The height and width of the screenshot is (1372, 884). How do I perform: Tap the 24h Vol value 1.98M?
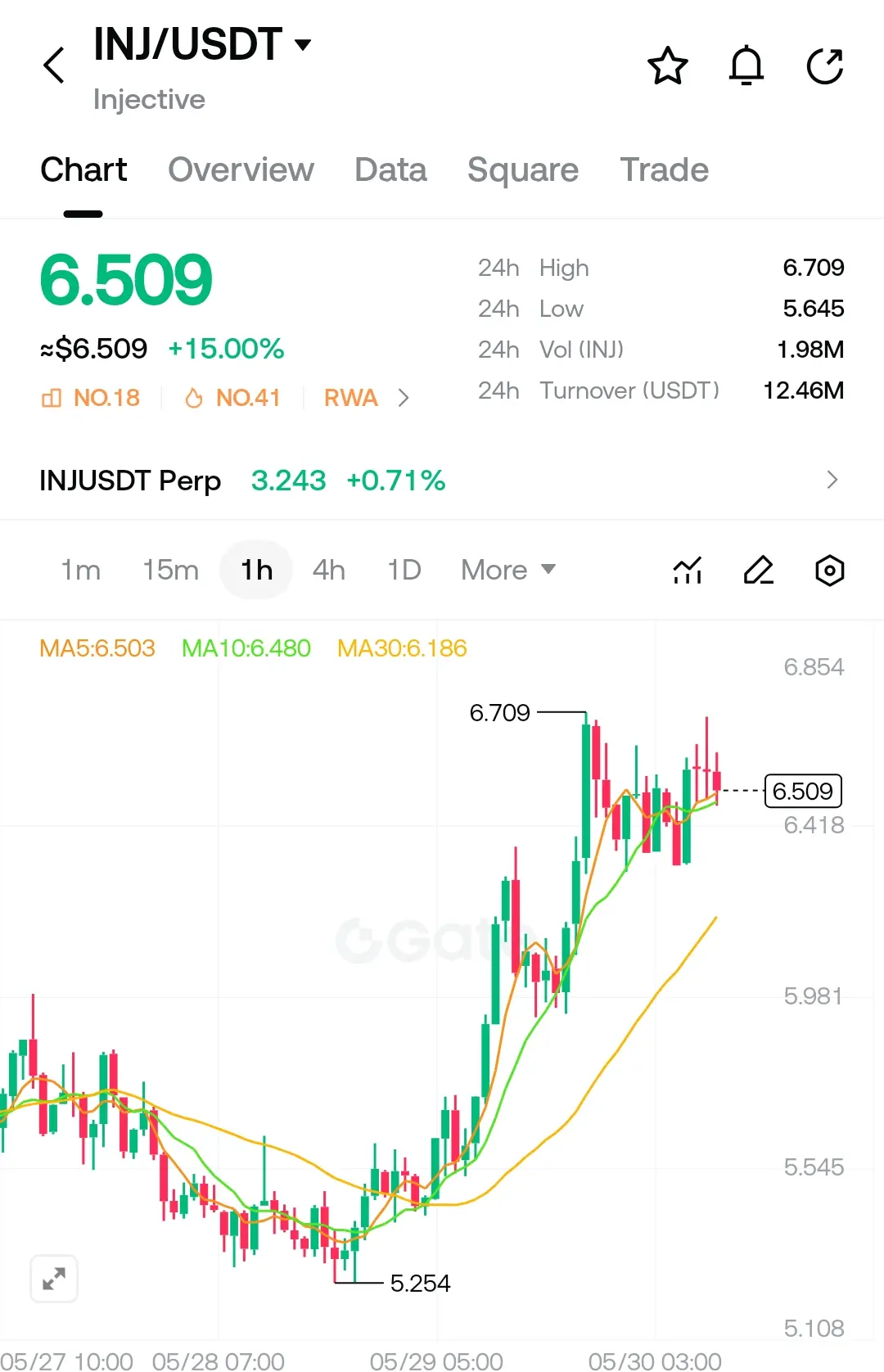coord(810,350)
